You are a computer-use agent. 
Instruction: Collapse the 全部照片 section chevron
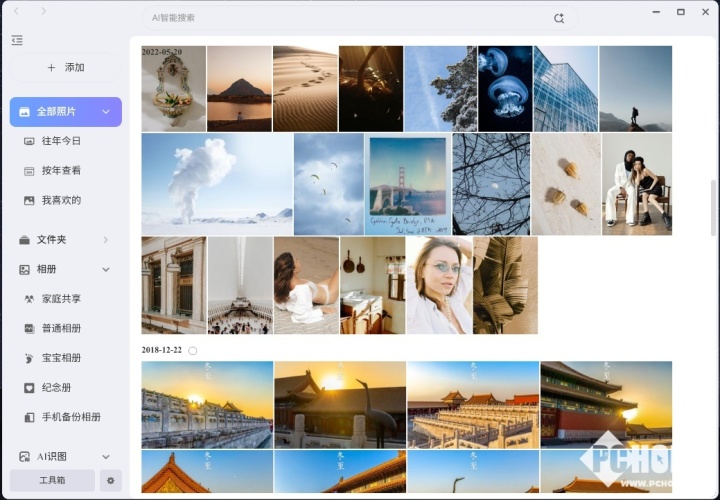pos(106,112)
